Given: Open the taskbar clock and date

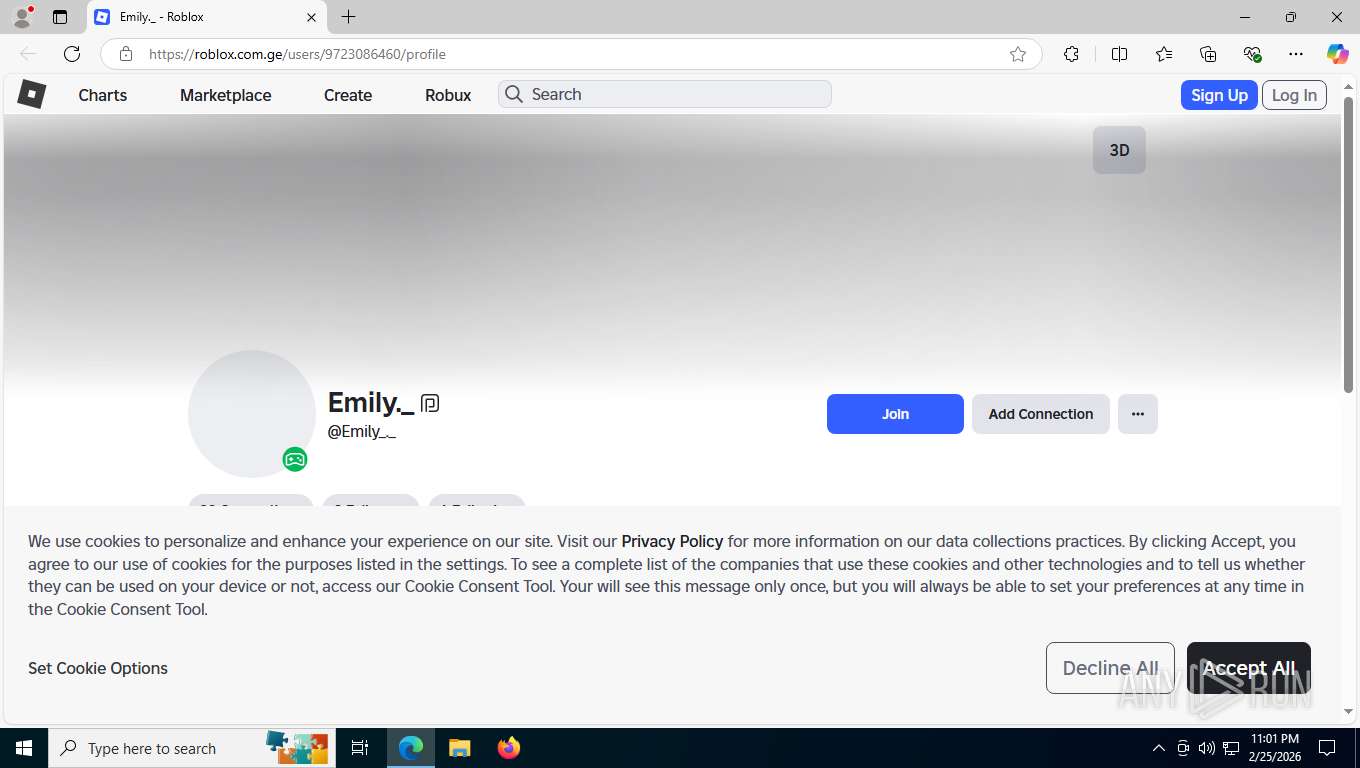Looking at the screenshot, I should point(1274,748).
